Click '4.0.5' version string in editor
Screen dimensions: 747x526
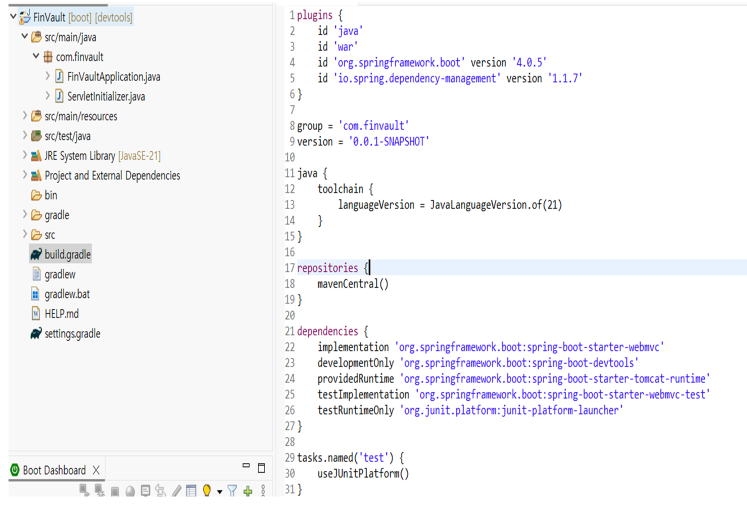(529, 62)
